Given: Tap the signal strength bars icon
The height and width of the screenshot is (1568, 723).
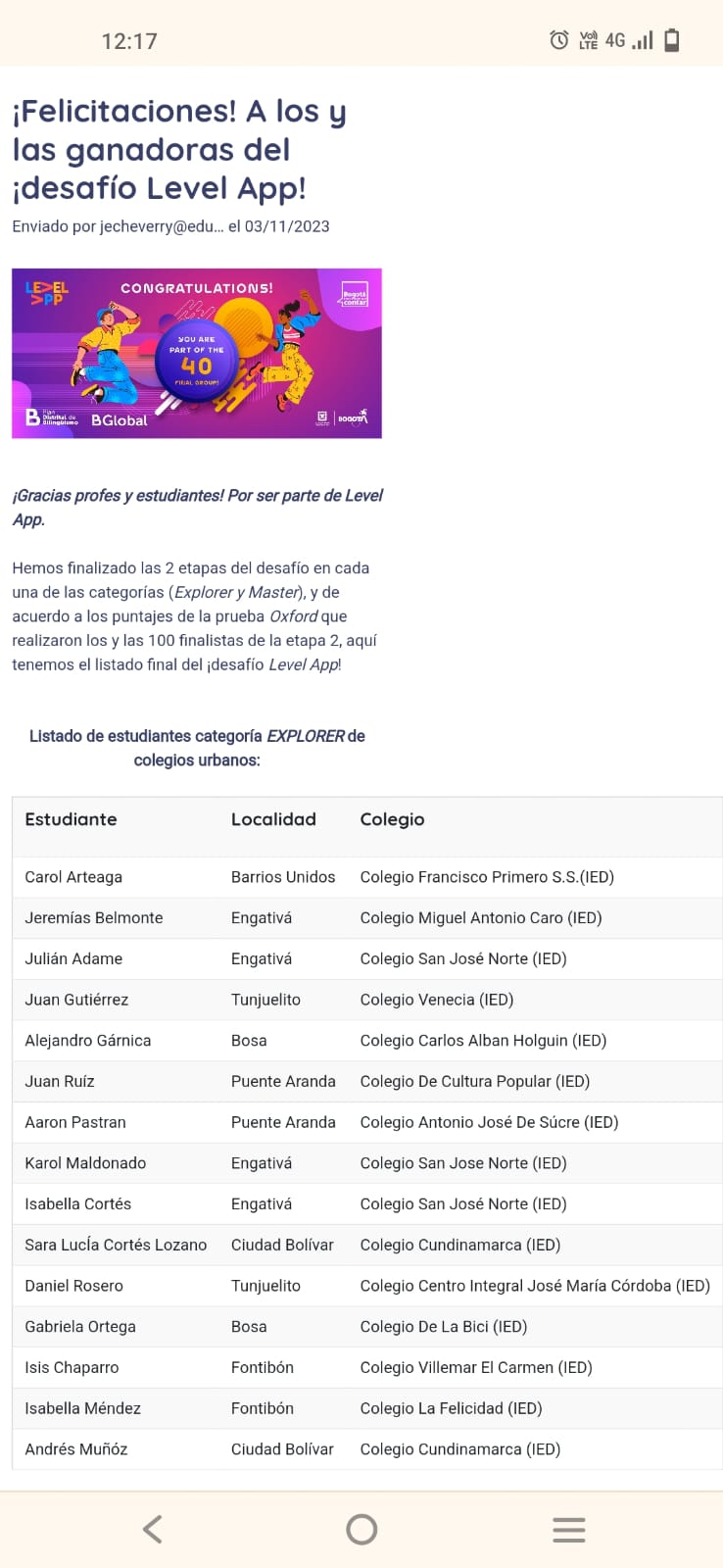Looking at the screenshot, I should click(x=643, y=40).
